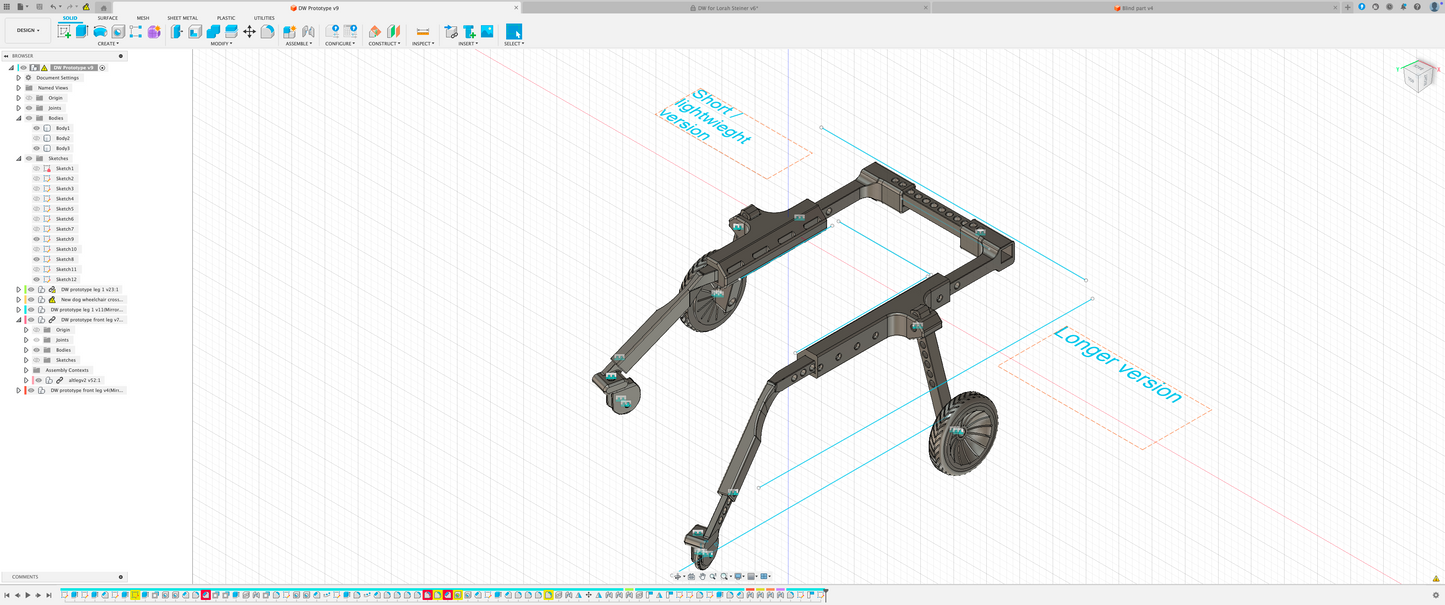The height and width of the screenshot is (605, 1445).
Task: Open the SHEET METAL tab
Action: click(182, 18)
